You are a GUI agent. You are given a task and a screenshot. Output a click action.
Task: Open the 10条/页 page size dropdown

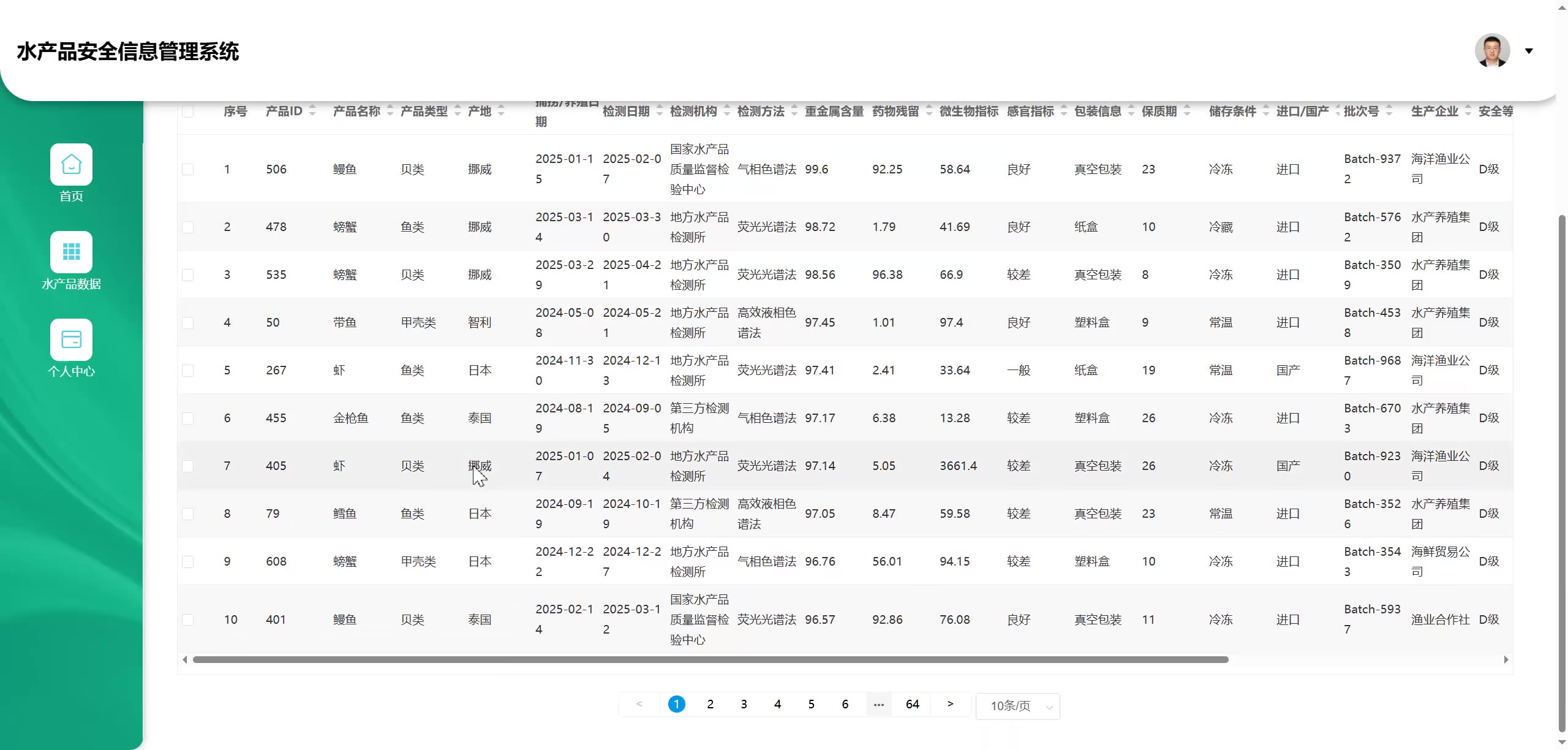pos(1017,706)
